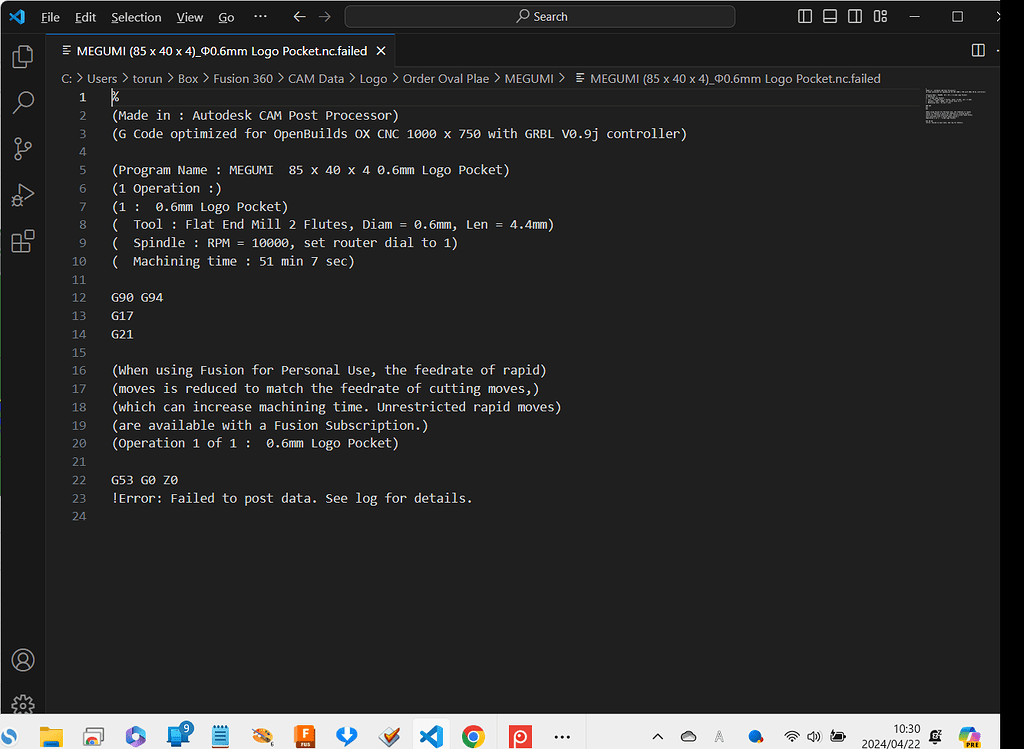Split the editor to the right
This screenshot has width=1024, height=749.
click(x=978, y=50)
